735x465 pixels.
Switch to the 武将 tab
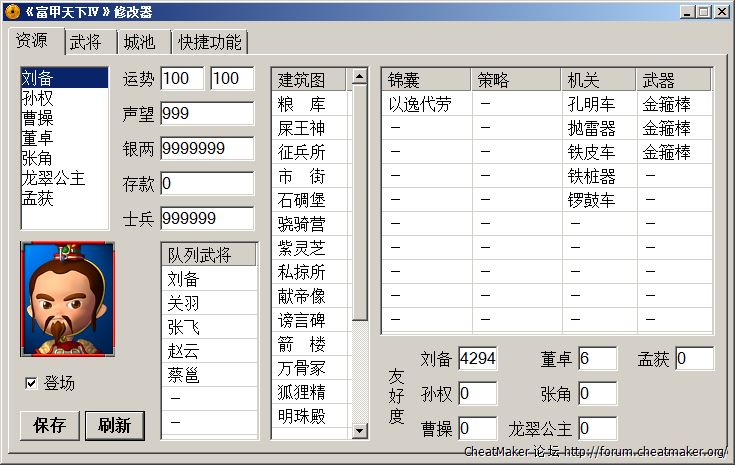[86, 42]
